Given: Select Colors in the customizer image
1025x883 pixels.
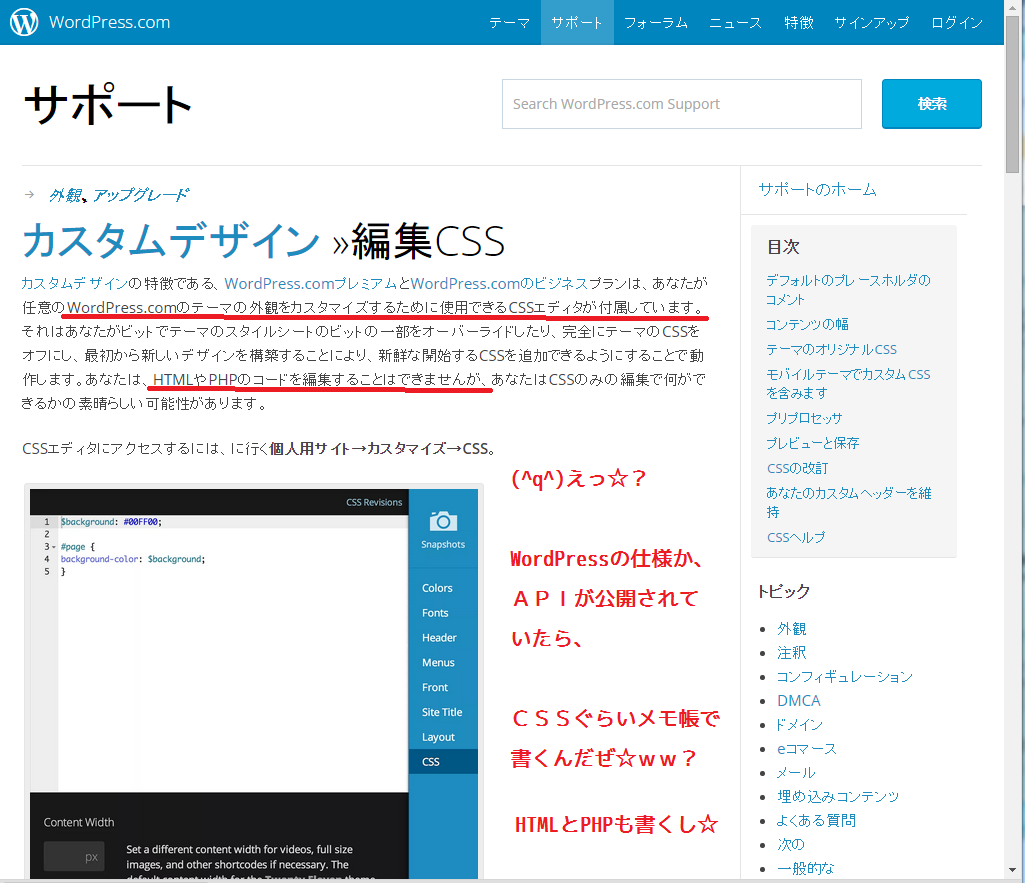Looking at the screenshot, I should coord(437,588).
